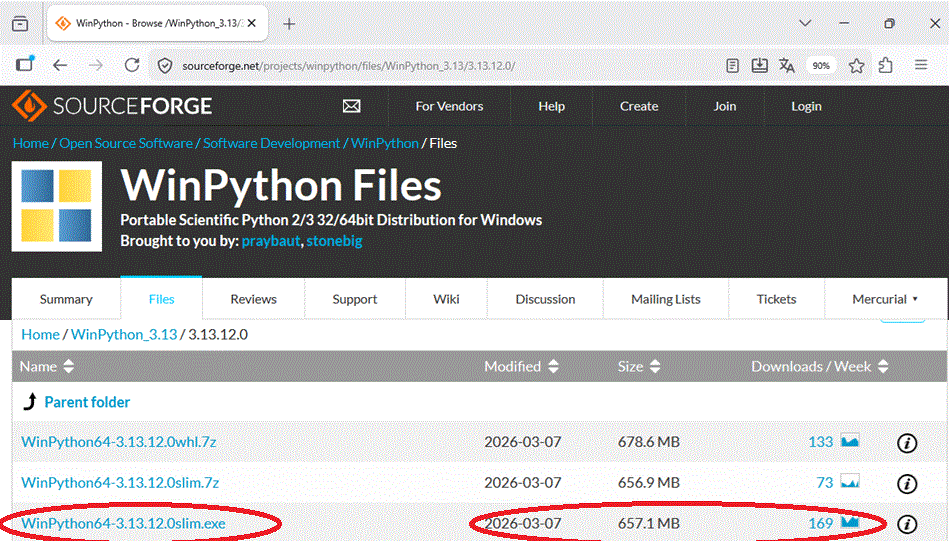
Task: Bookmark this page with the star
Action: pos(856,65)
